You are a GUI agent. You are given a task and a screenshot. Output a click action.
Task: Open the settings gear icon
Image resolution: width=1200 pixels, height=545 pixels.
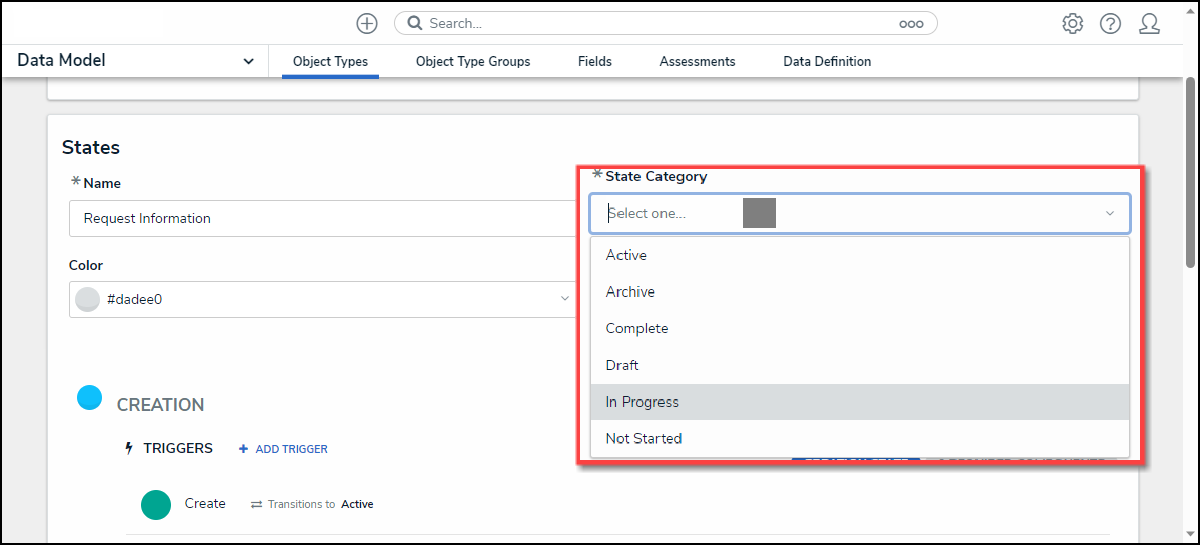click(x=1073, y=24)
